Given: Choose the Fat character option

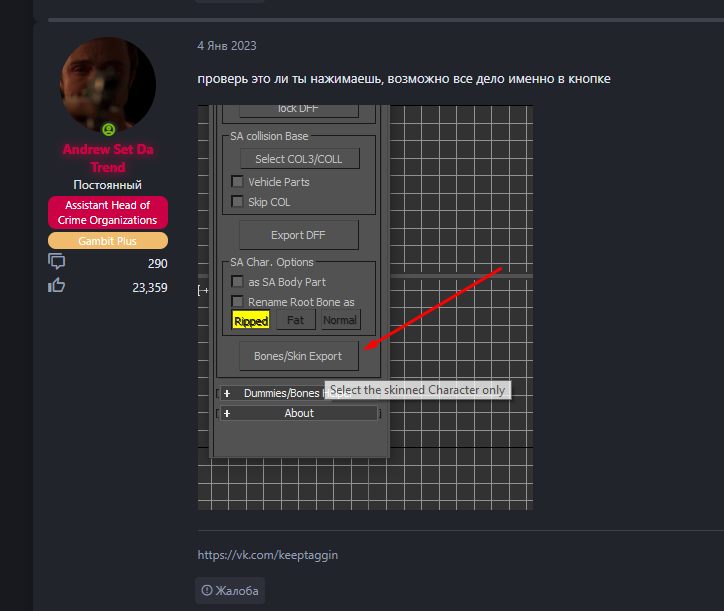Looking at the screenshot, I should [x=295, y=320].
